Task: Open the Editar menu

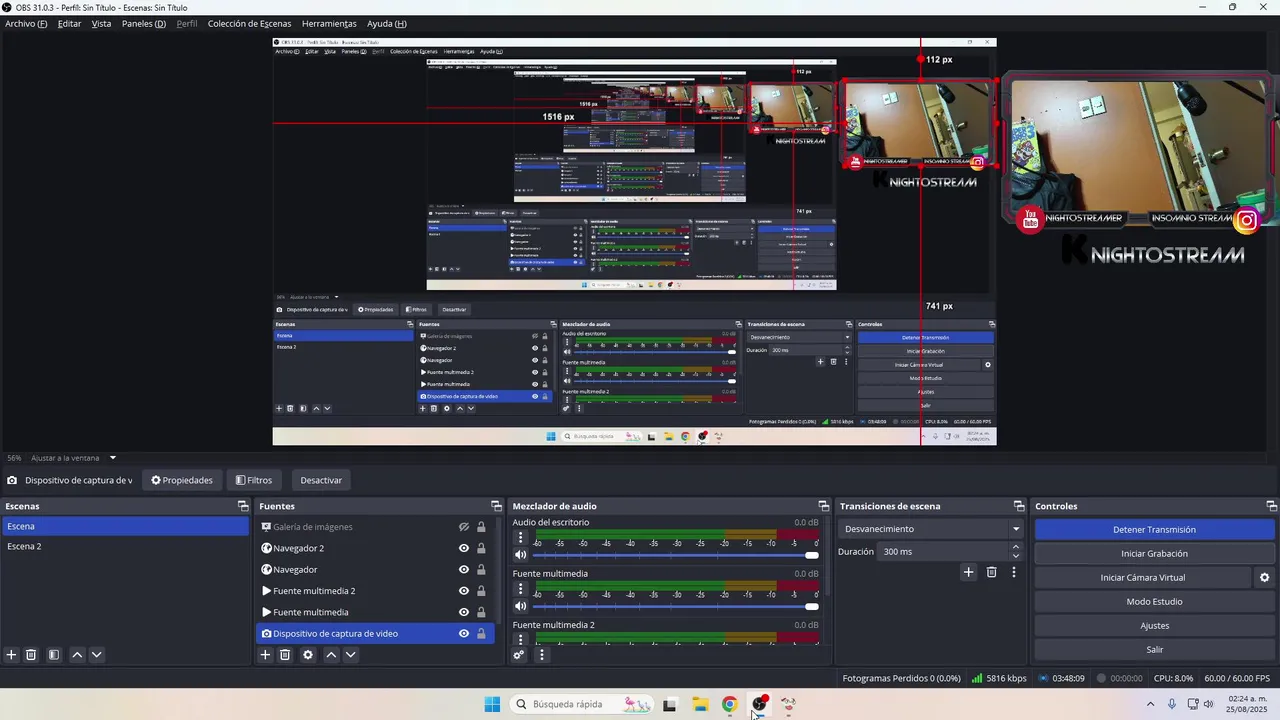Action: [69, 23]
